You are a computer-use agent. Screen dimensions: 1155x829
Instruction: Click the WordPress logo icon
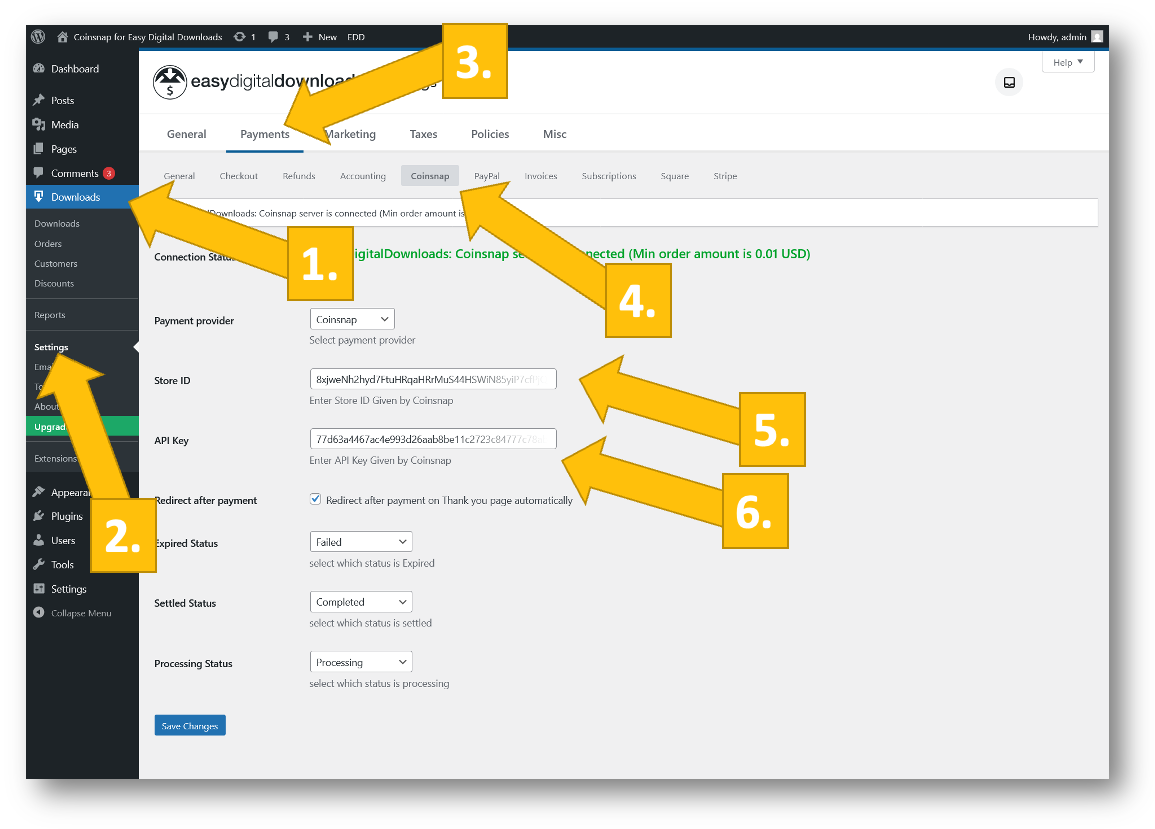pyautogui.click(x=38, y=36)
